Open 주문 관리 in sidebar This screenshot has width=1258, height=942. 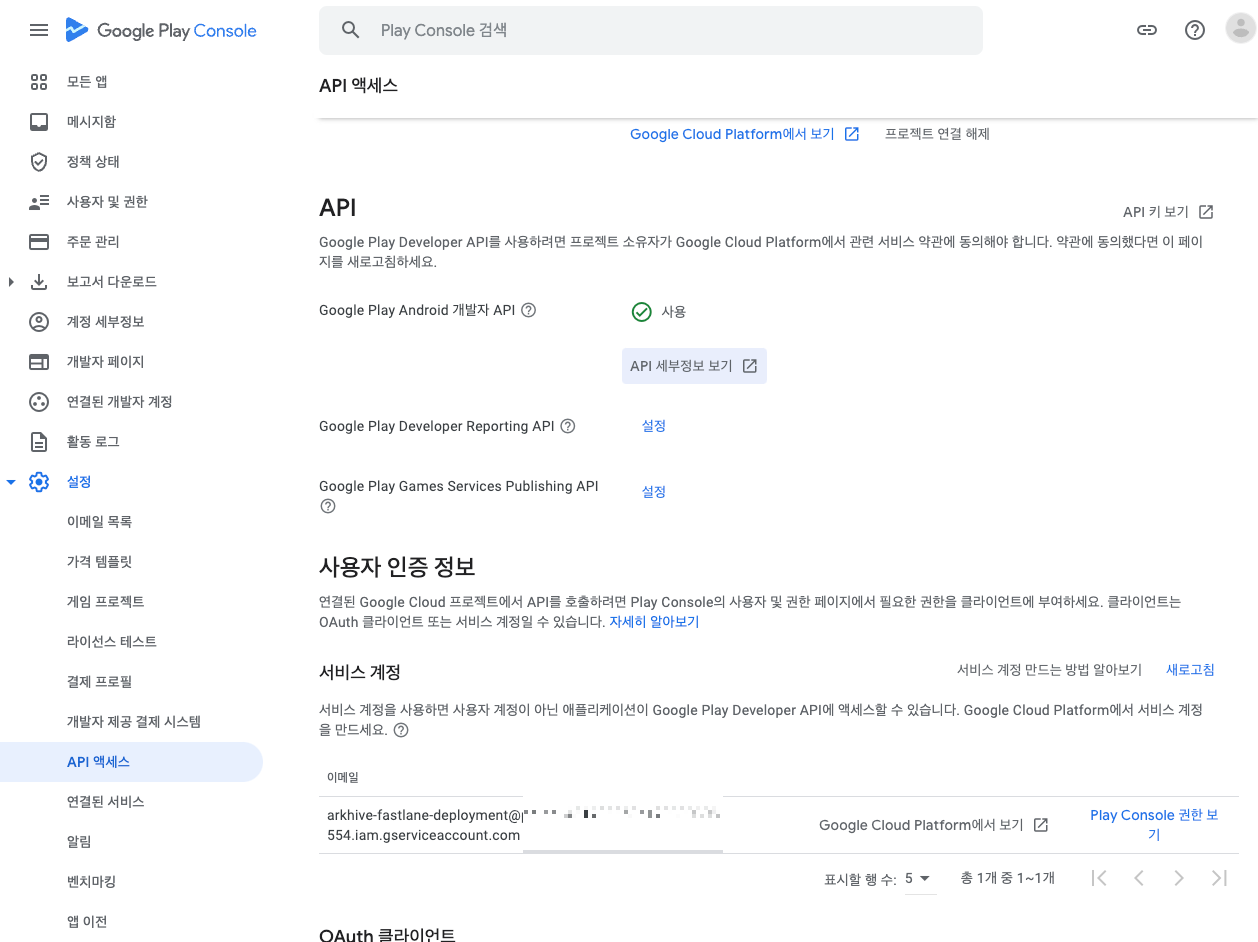93,242
